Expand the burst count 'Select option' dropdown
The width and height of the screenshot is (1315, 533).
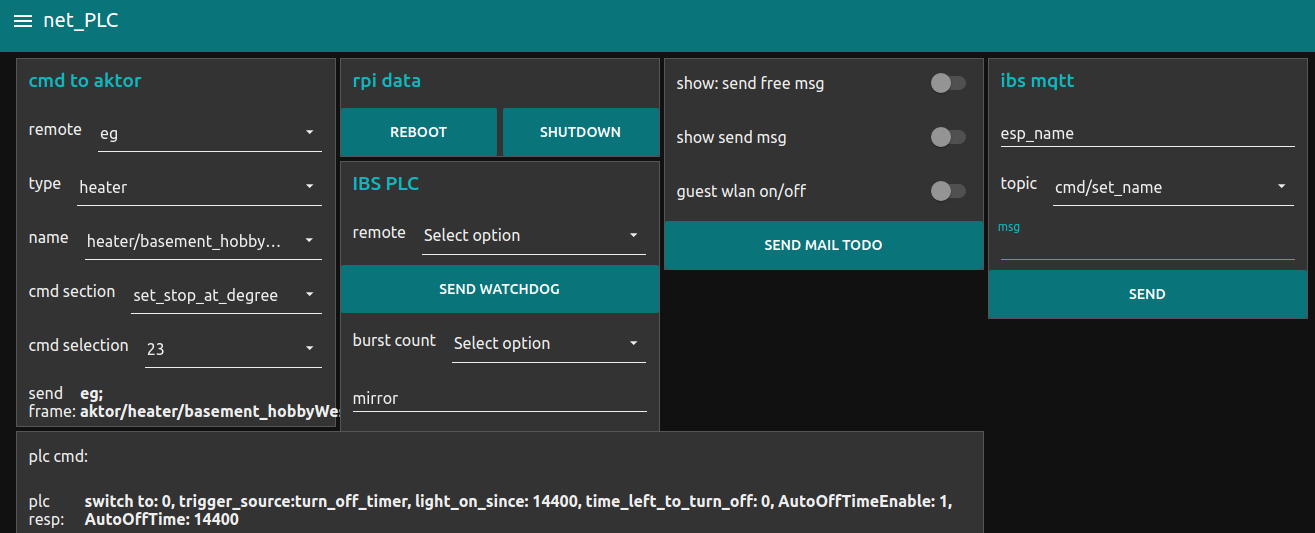coord(549,343)
